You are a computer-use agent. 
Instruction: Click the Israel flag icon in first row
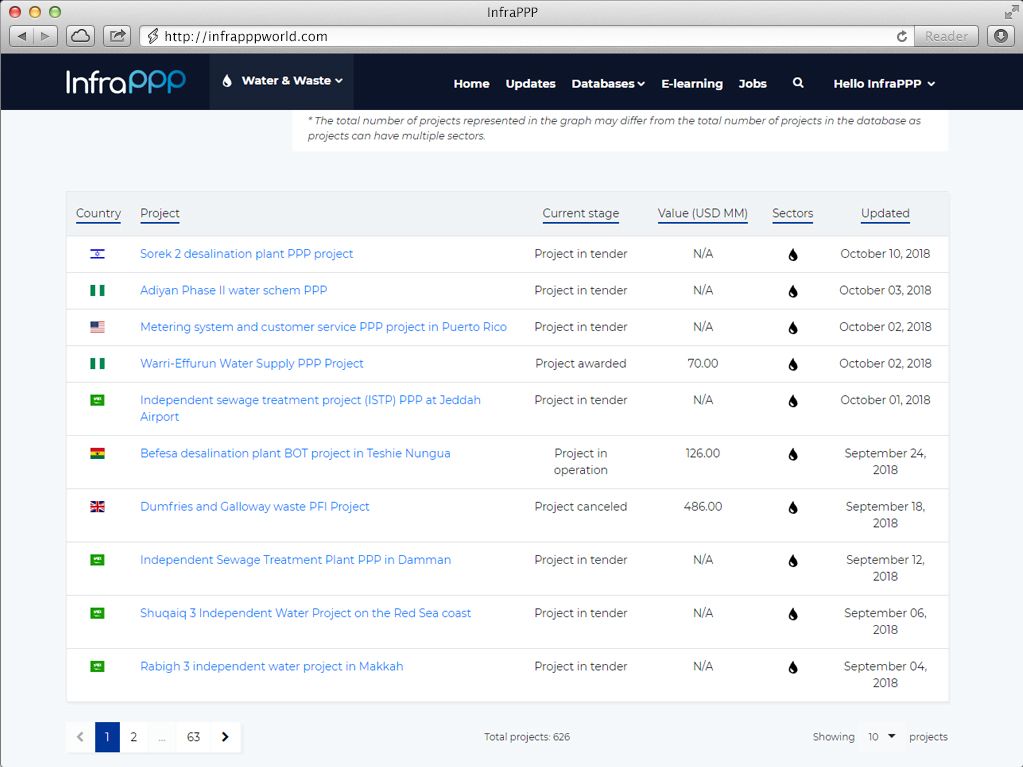pyautogui.click(x=97, y=254)
